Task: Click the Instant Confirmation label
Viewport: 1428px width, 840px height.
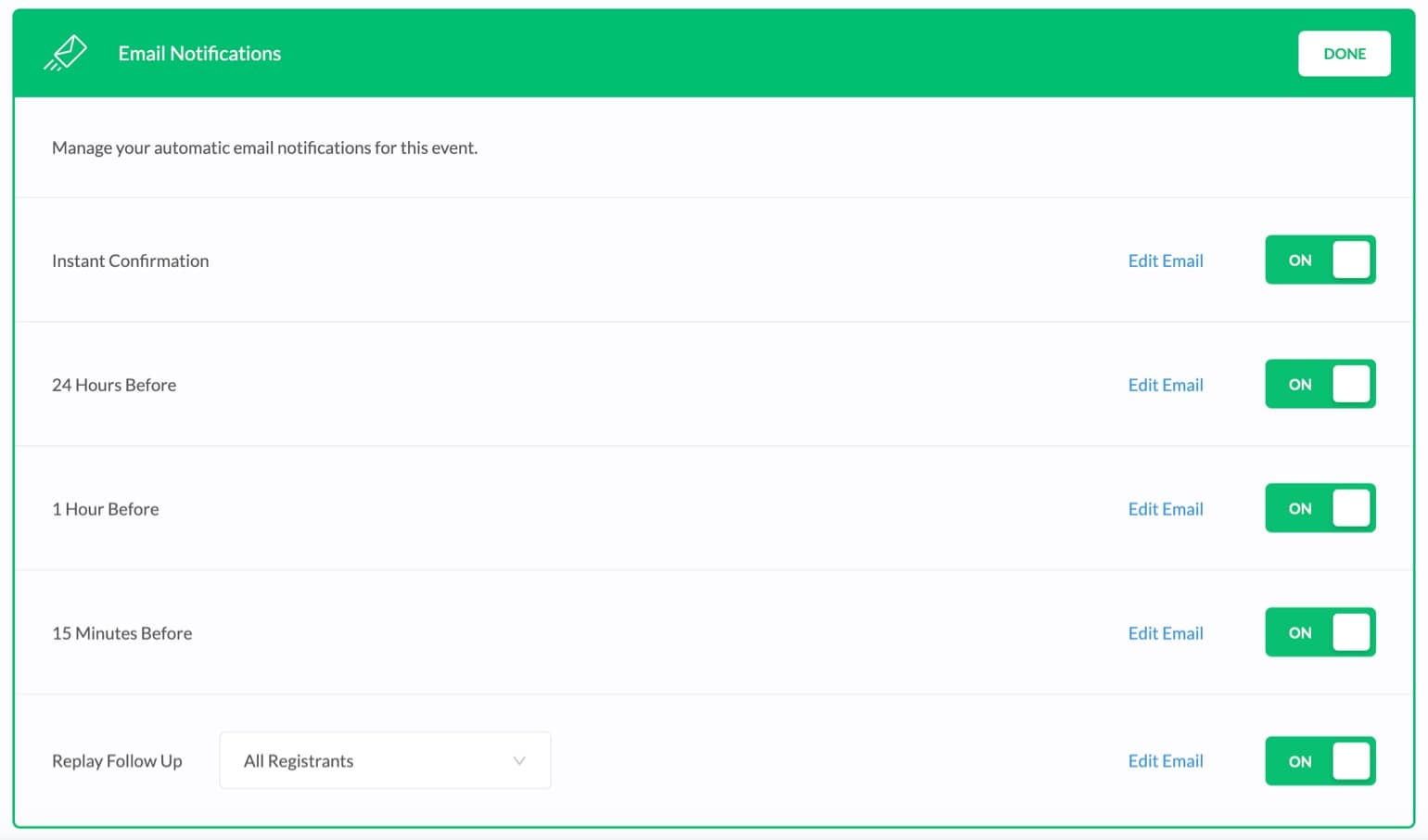Action: tap(131, 261)
